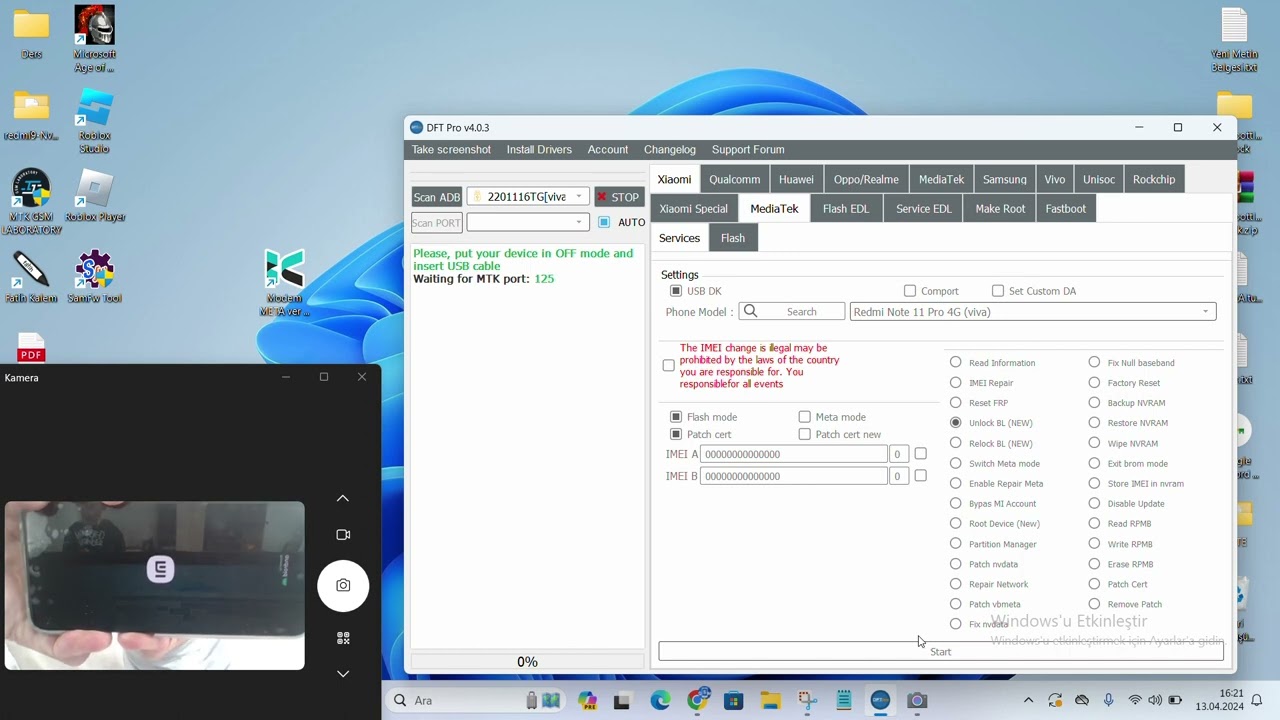
Task: Open Yeni Metin Belgesi.txt on desktop
Action: tap(1234, 40)
